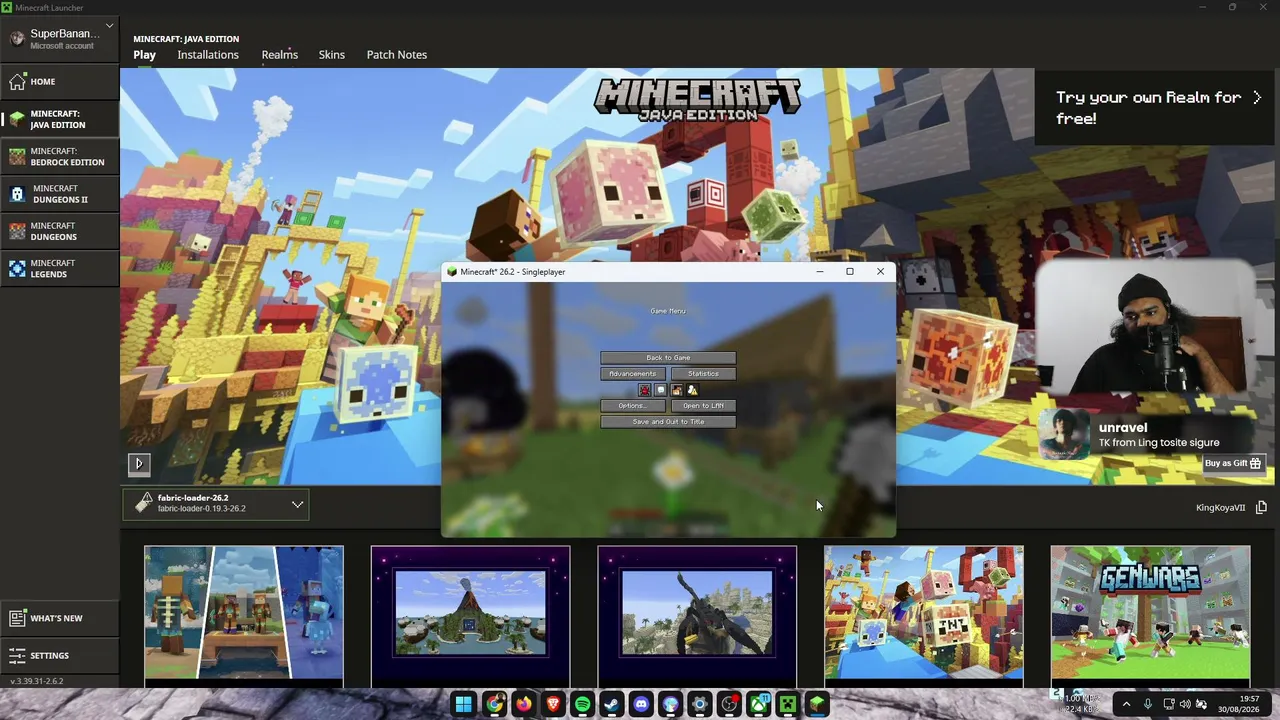Viewport: 1280px width, 720px height.
Task: Switch to the Installations tab
Action: (208, 55)
